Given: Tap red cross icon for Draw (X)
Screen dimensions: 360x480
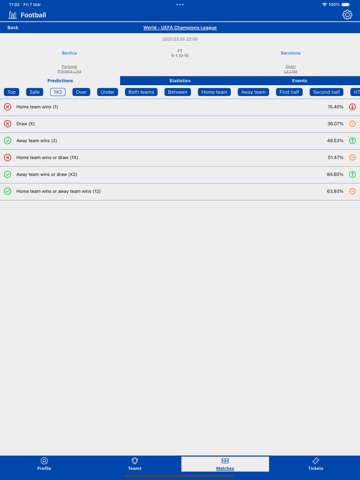Looking at the screenshot, I should (x=7, y=124).
